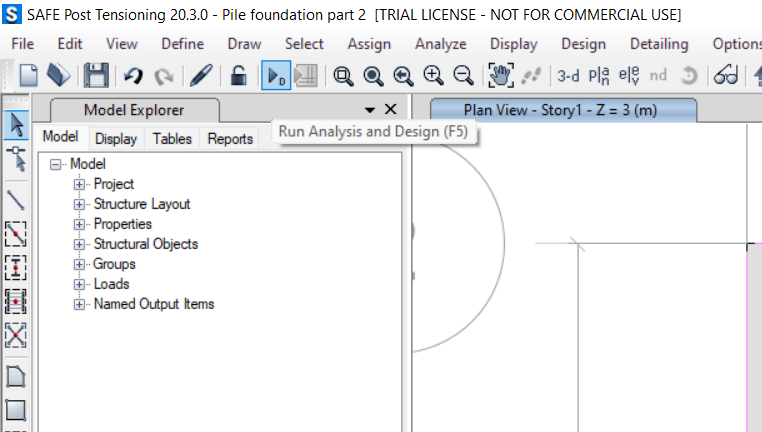Select the Properties tree item
The image size is (762, 432).
pyautogui.click(x=122, y=224)
